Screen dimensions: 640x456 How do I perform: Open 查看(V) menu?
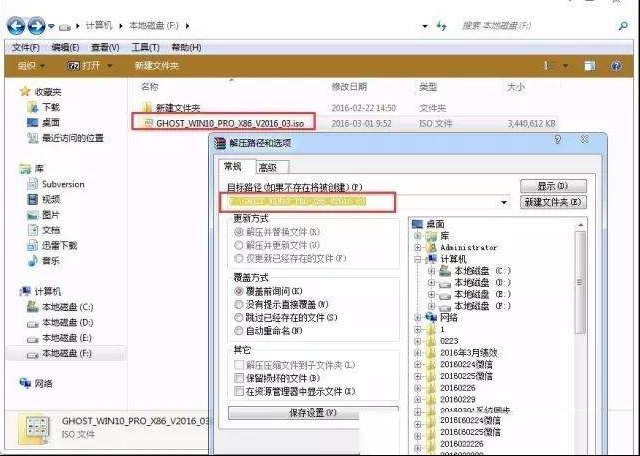coord(105,47)
